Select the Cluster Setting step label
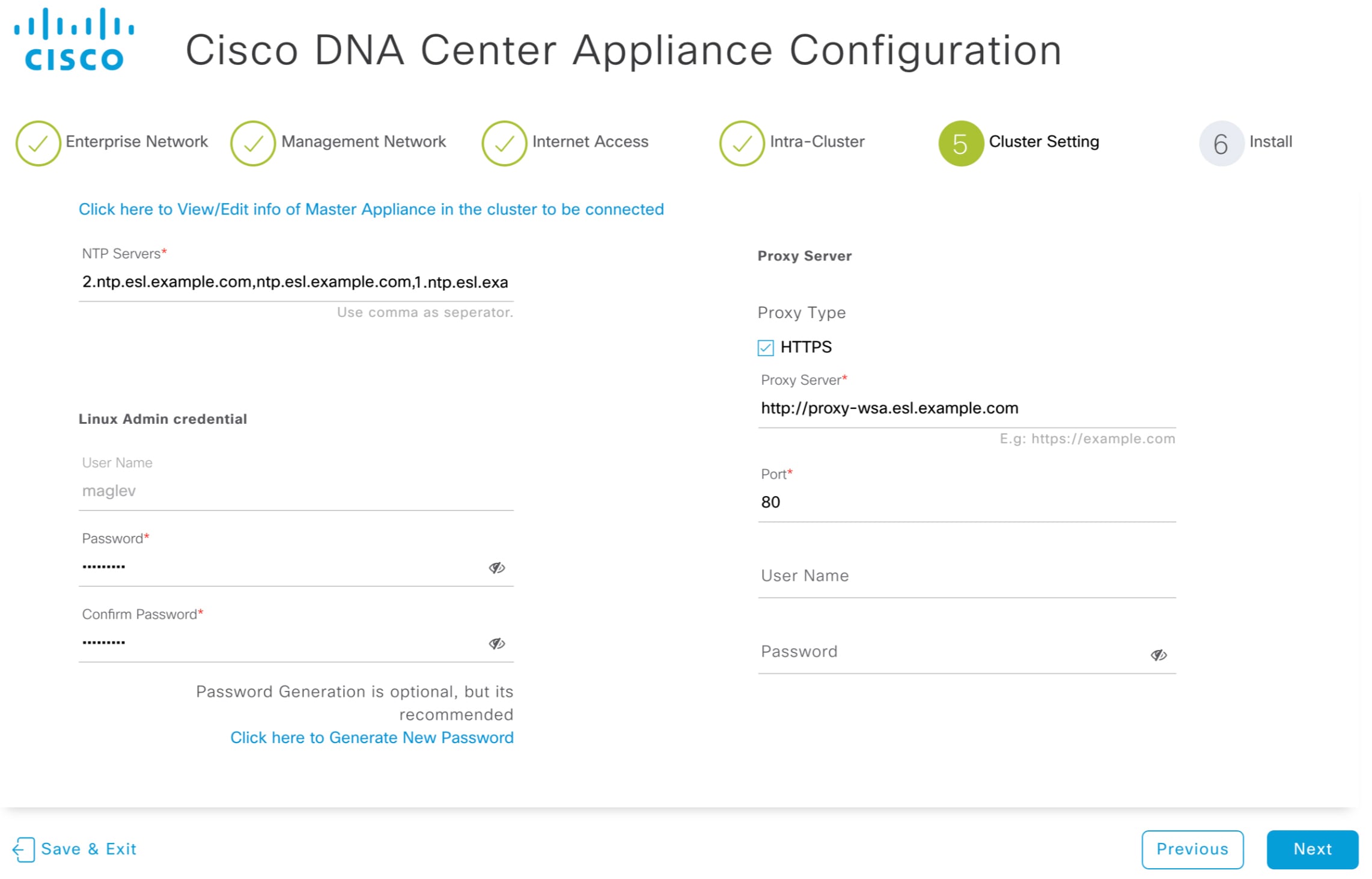Image resolution: width=1372 pixels, height=879 pixels. click(1043, 142)
